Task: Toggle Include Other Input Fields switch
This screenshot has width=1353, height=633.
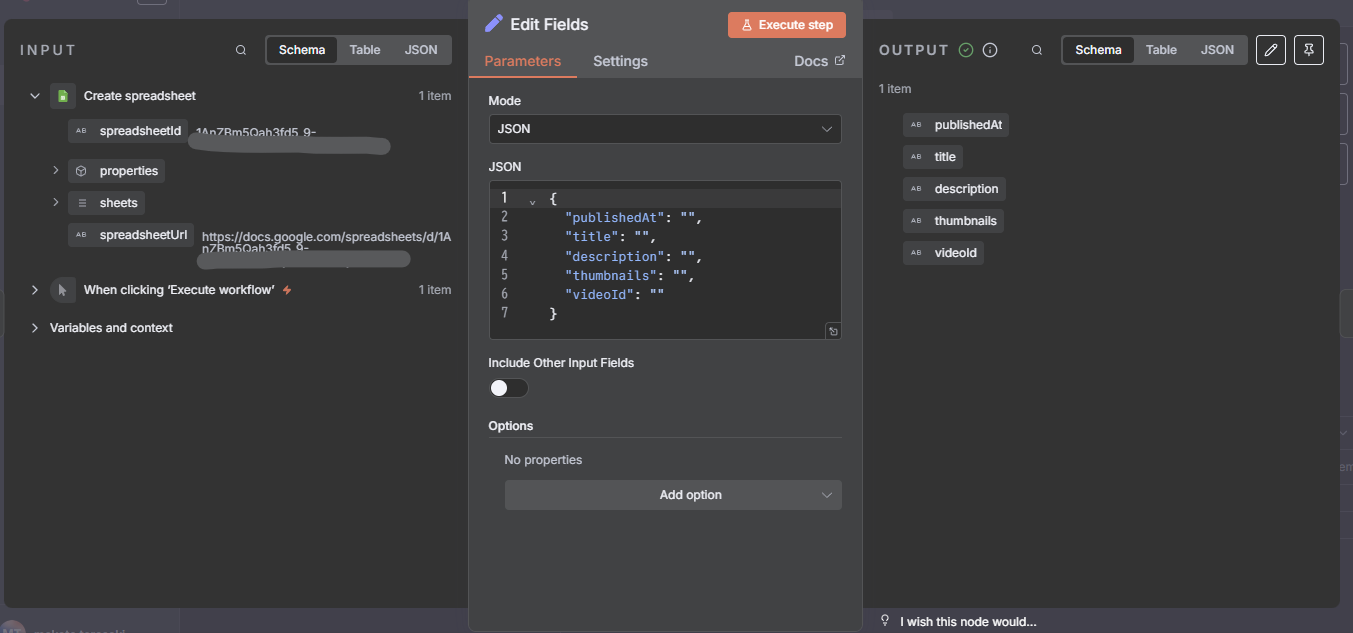Action: (508, 388)
